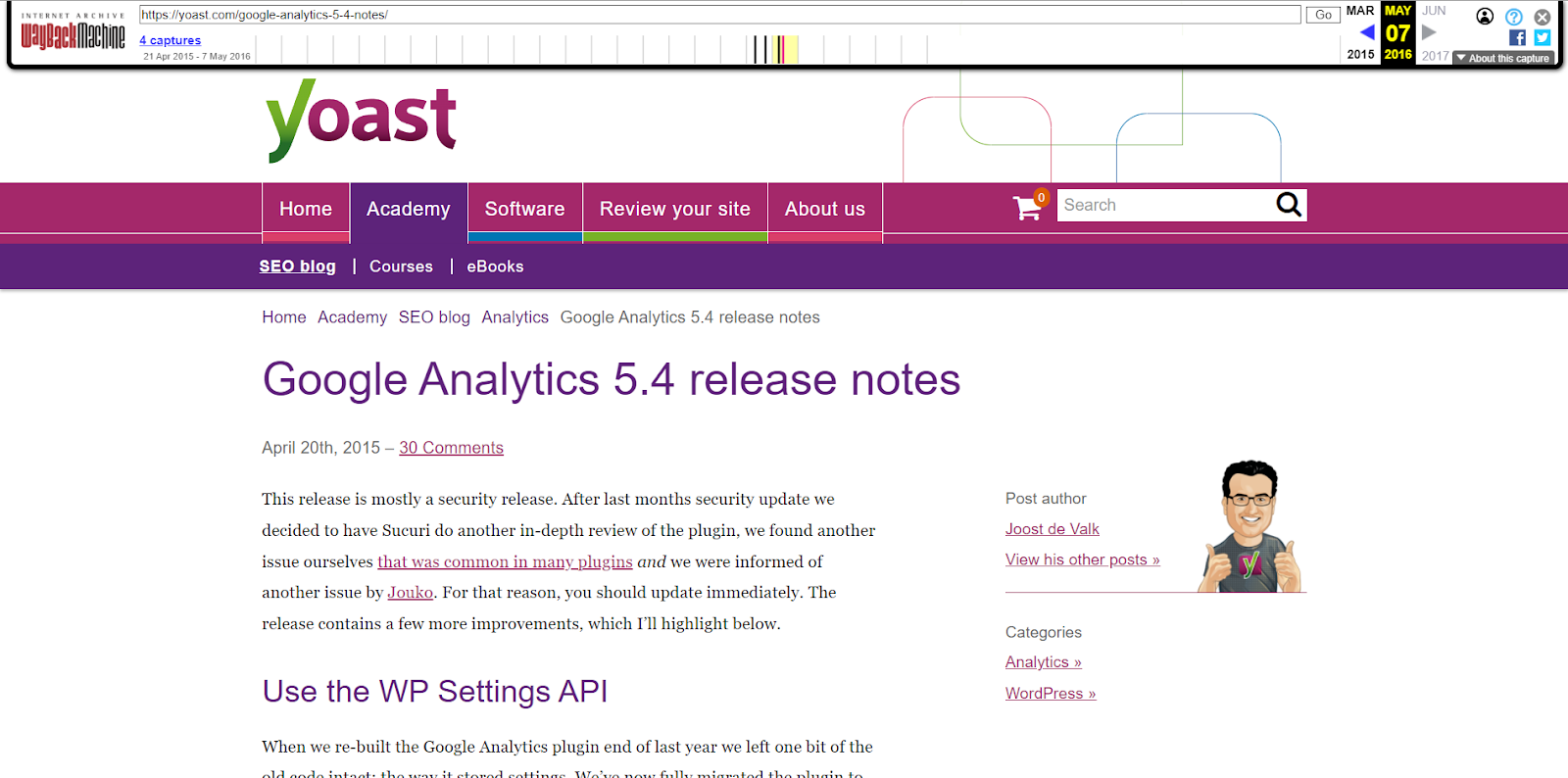Expand About this capture dropdown
The width and height of the screenshot is (1568, 778).
coord(1503,58)
